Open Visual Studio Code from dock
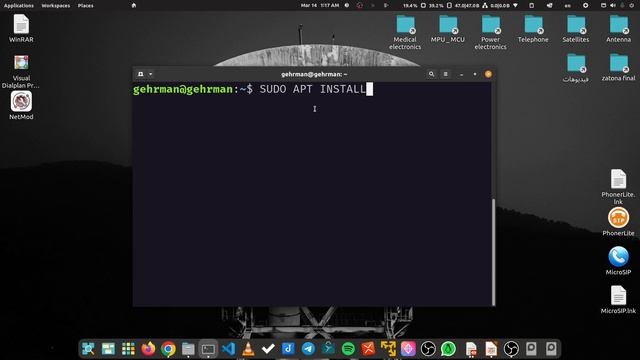This screenshot has width=640, height=360. coord(228,349)
